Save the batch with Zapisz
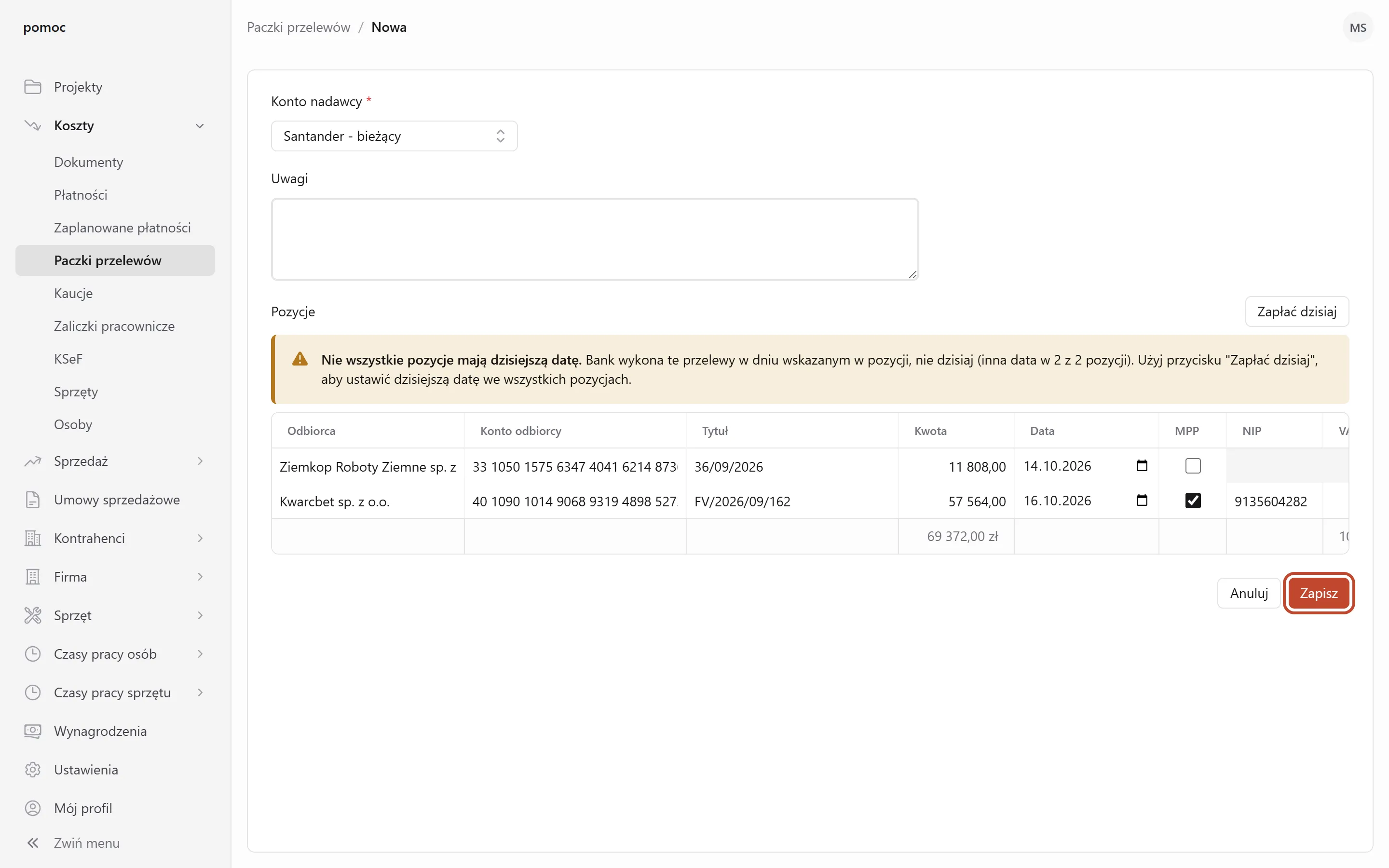This screenshot has width=1389, height=868. [1319, 593]
